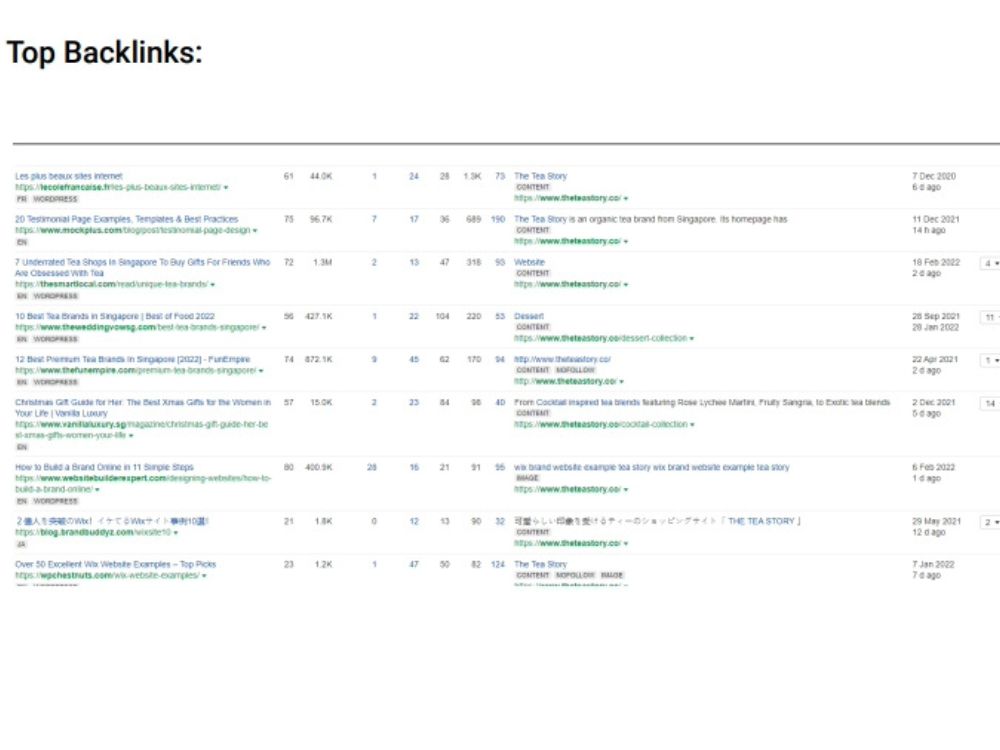Select the '1.3M' traffic value

[x=322, y=262]
